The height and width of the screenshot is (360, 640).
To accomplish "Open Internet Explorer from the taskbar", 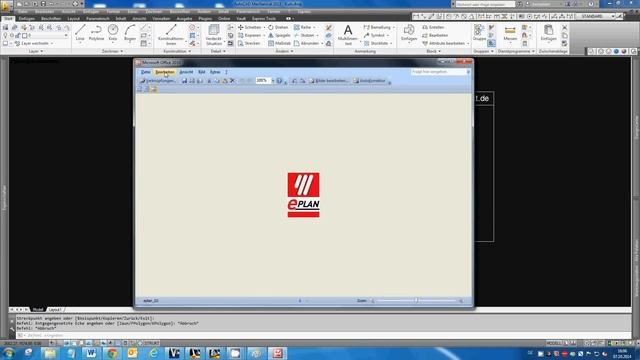I will tap(153, 353).
